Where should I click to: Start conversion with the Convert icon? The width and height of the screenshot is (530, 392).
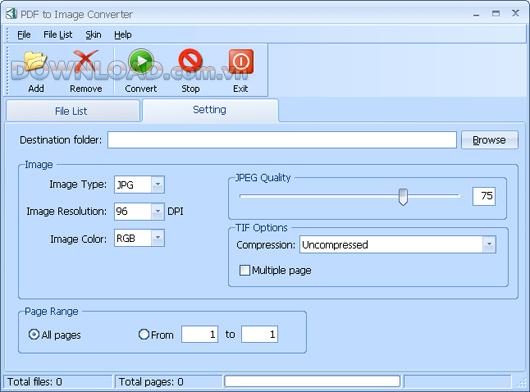tap(141, 62)
